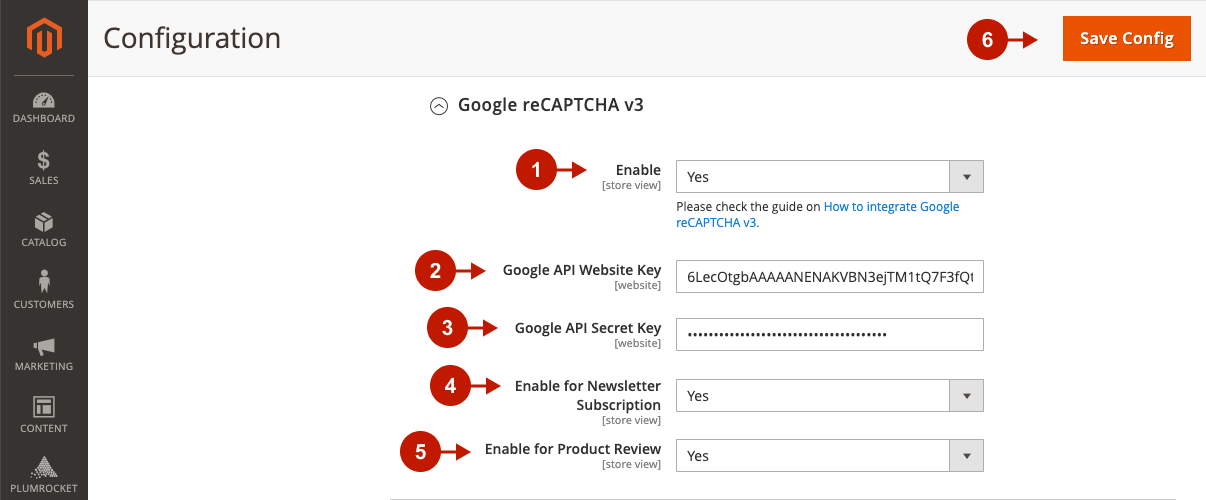
Task: Click the Google API Secret Key label
Action: pyautogui.click(x=588, y=328)
